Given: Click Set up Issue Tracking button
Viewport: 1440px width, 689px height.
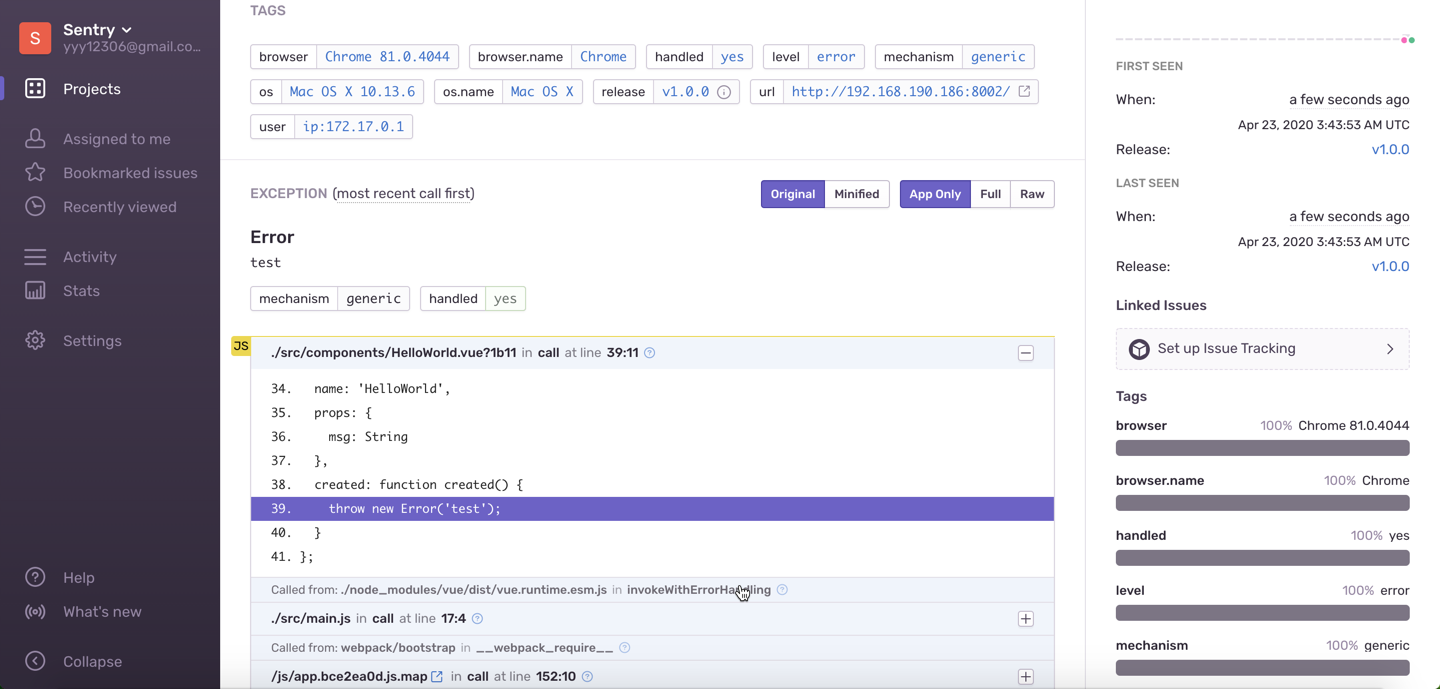Looking at the screenshot, I should 1262,349.
